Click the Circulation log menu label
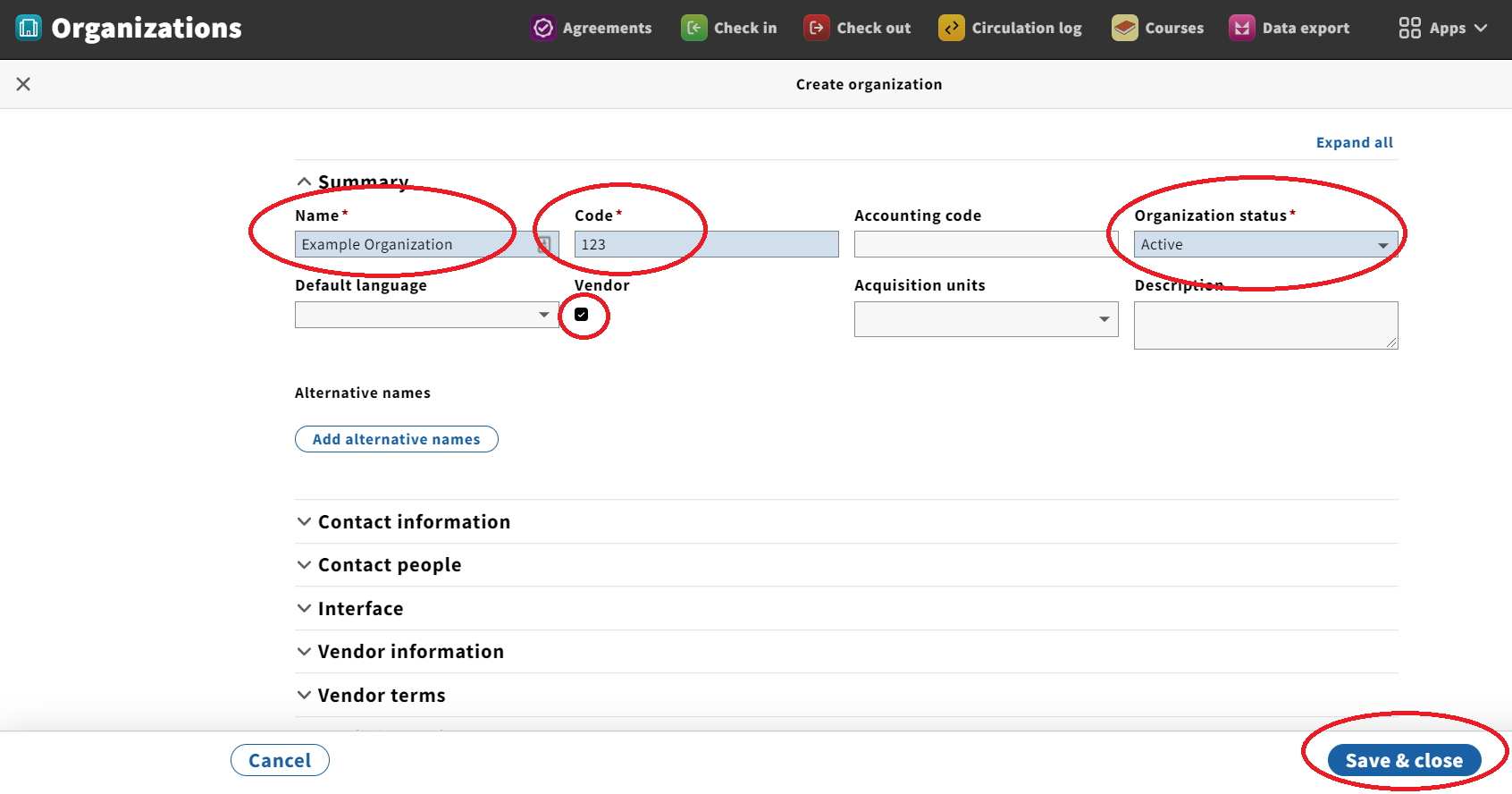Viewport: 1512px width, 794px height. pos(1027,28)
